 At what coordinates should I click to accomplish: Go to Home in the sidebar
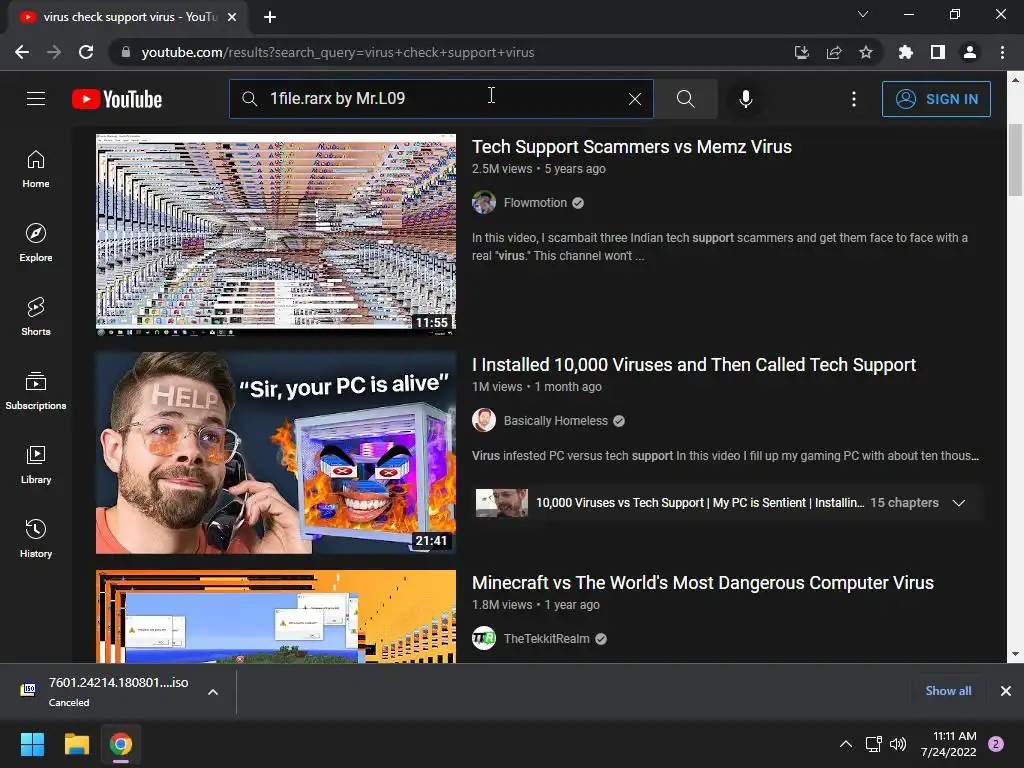click(36, 169)
